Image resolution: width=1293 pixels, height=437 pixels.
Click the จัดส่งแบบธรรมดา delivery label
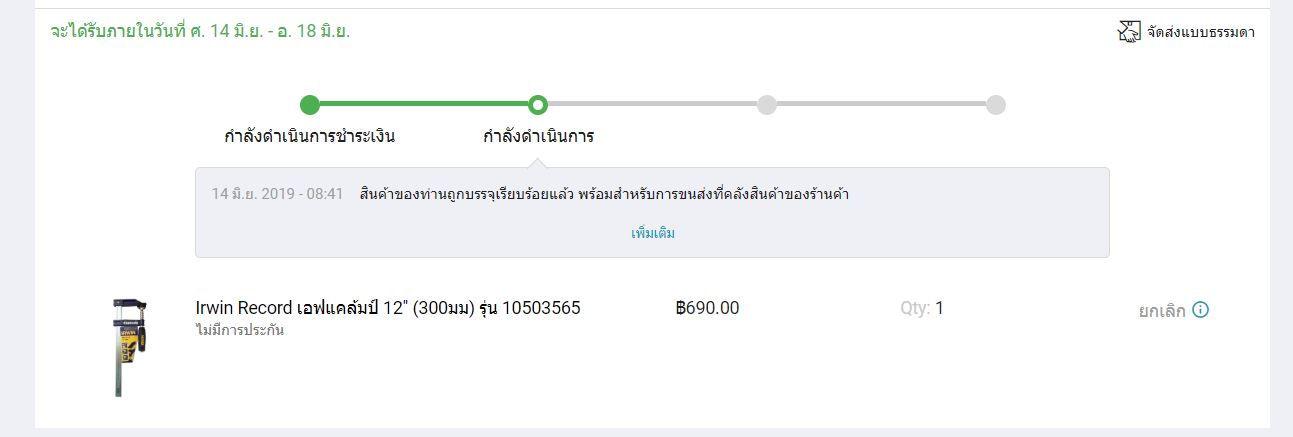[1201, 32]
